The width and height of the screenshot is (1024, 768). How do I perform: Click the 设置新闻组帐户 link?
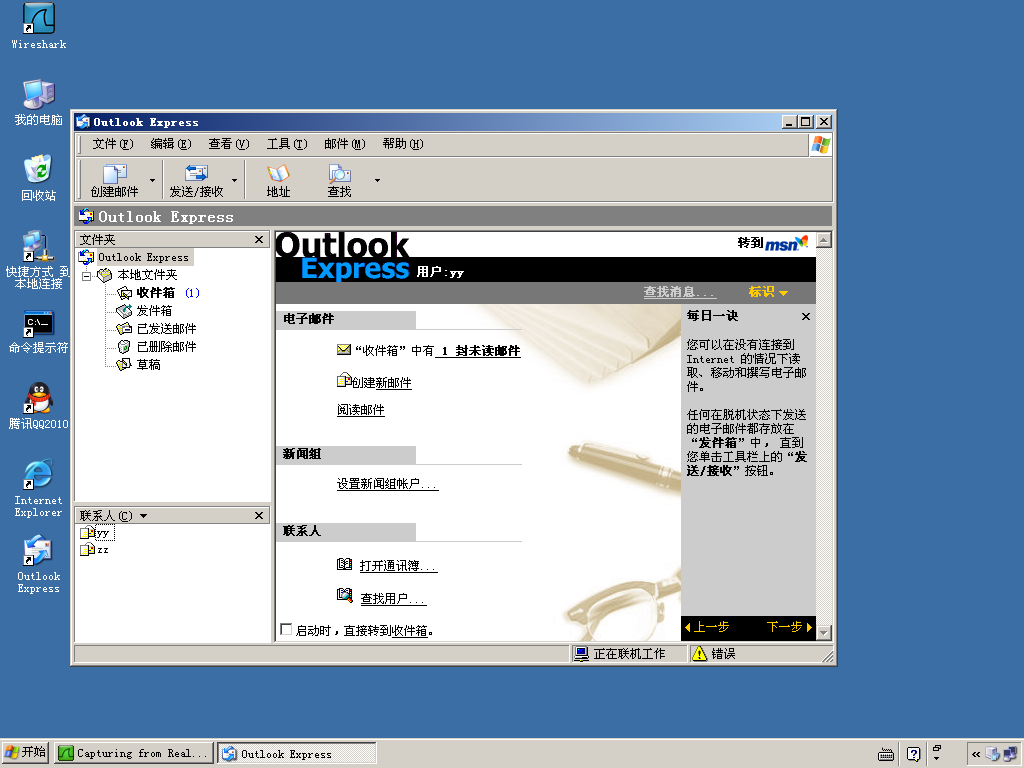pos(387,484)
